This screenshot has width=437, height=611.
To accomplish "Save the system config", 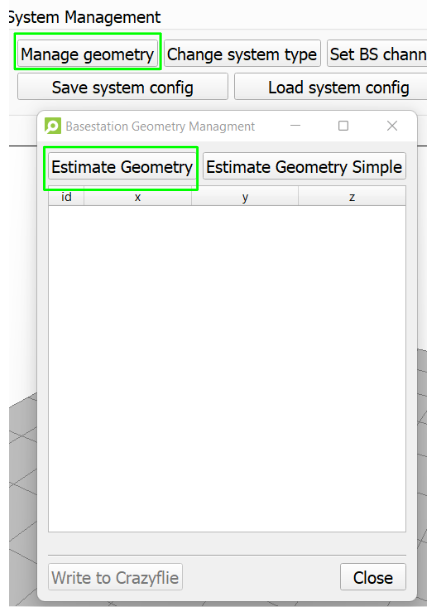I will tap(122, 87).
